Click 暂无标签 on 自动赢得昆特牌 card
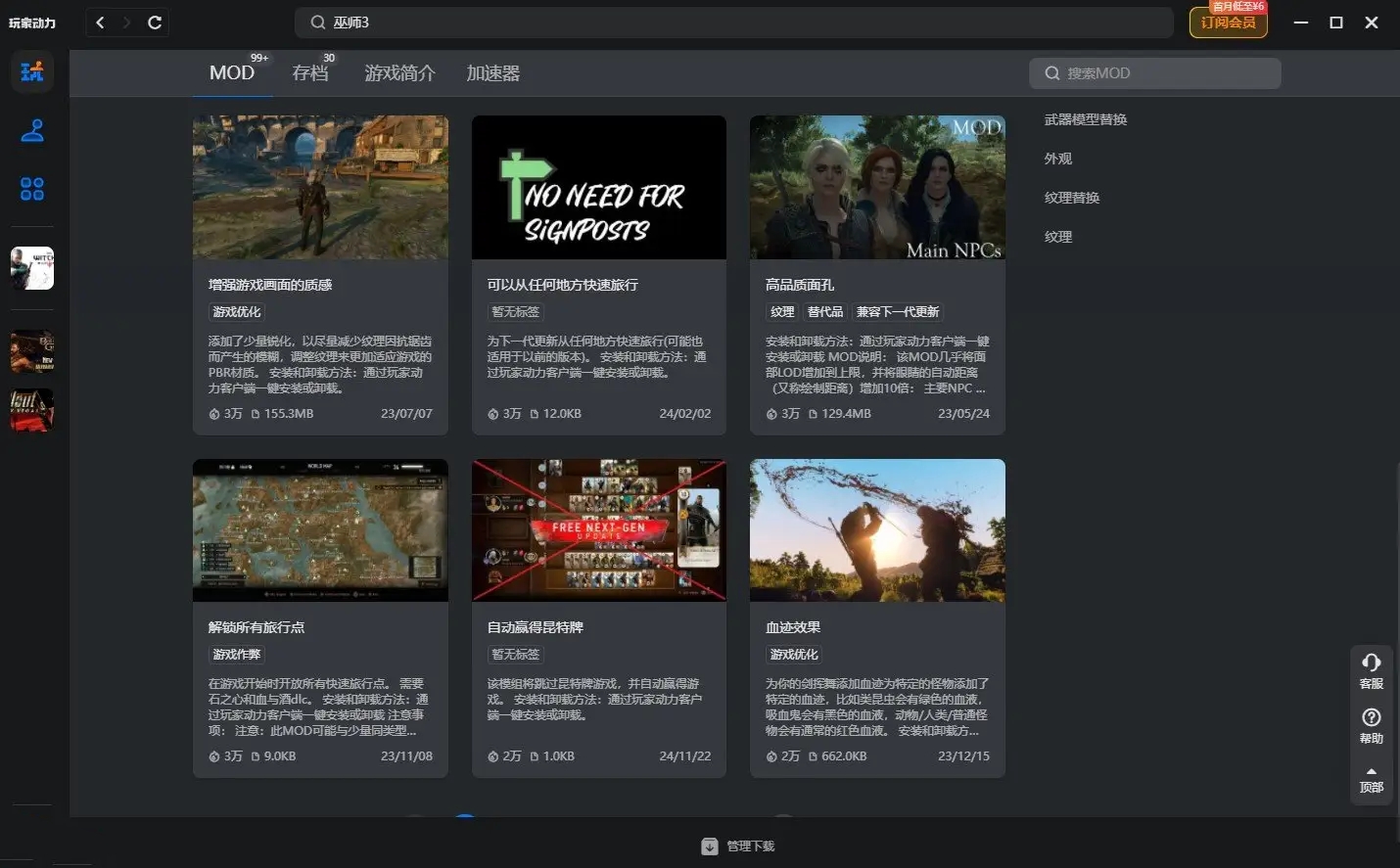 tap(516, 655)
